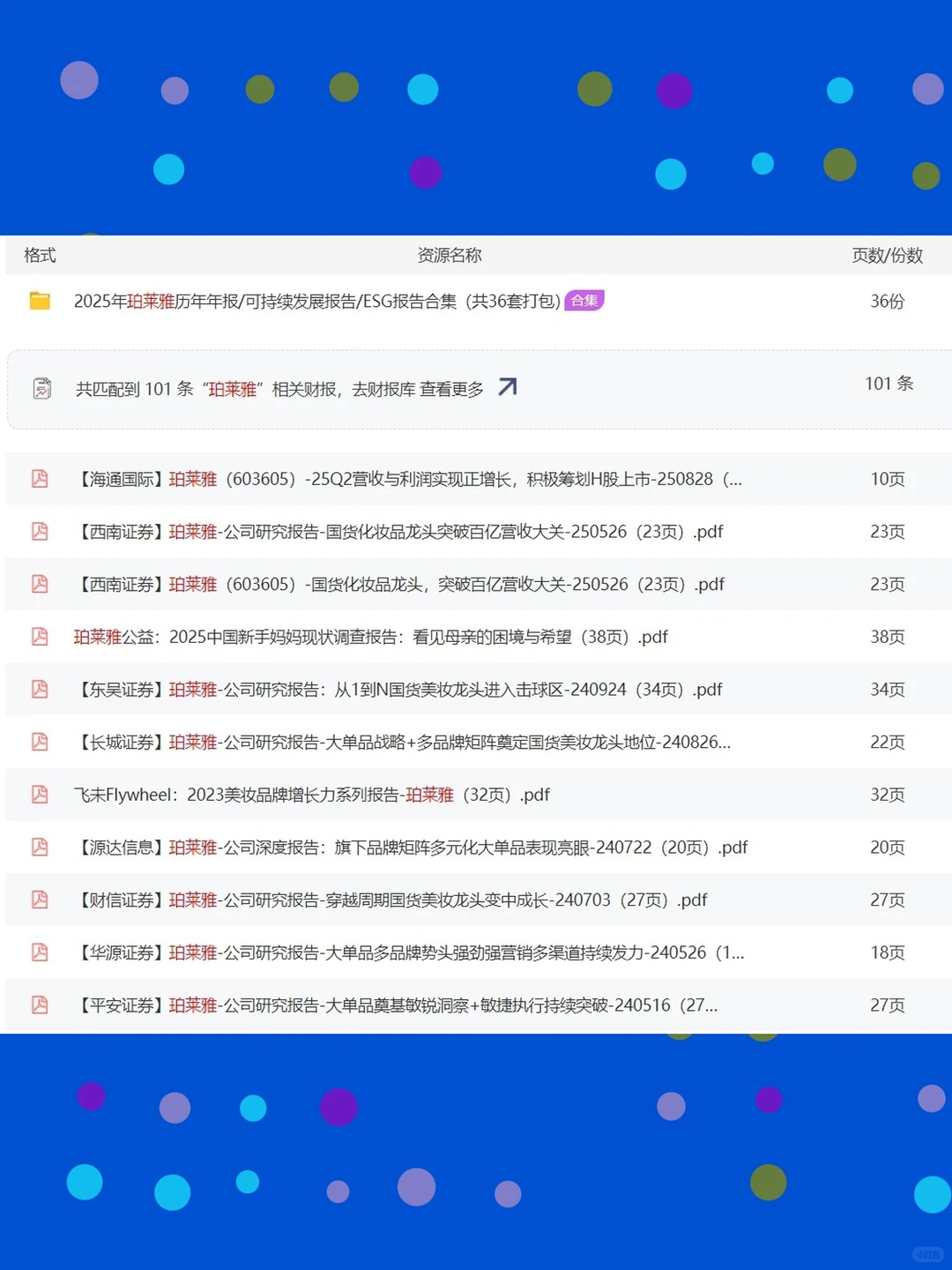Click the PDF icon beside the first 西南证券 report
This screenshot has width=952, height=1270.
click(x=39, y=531)
